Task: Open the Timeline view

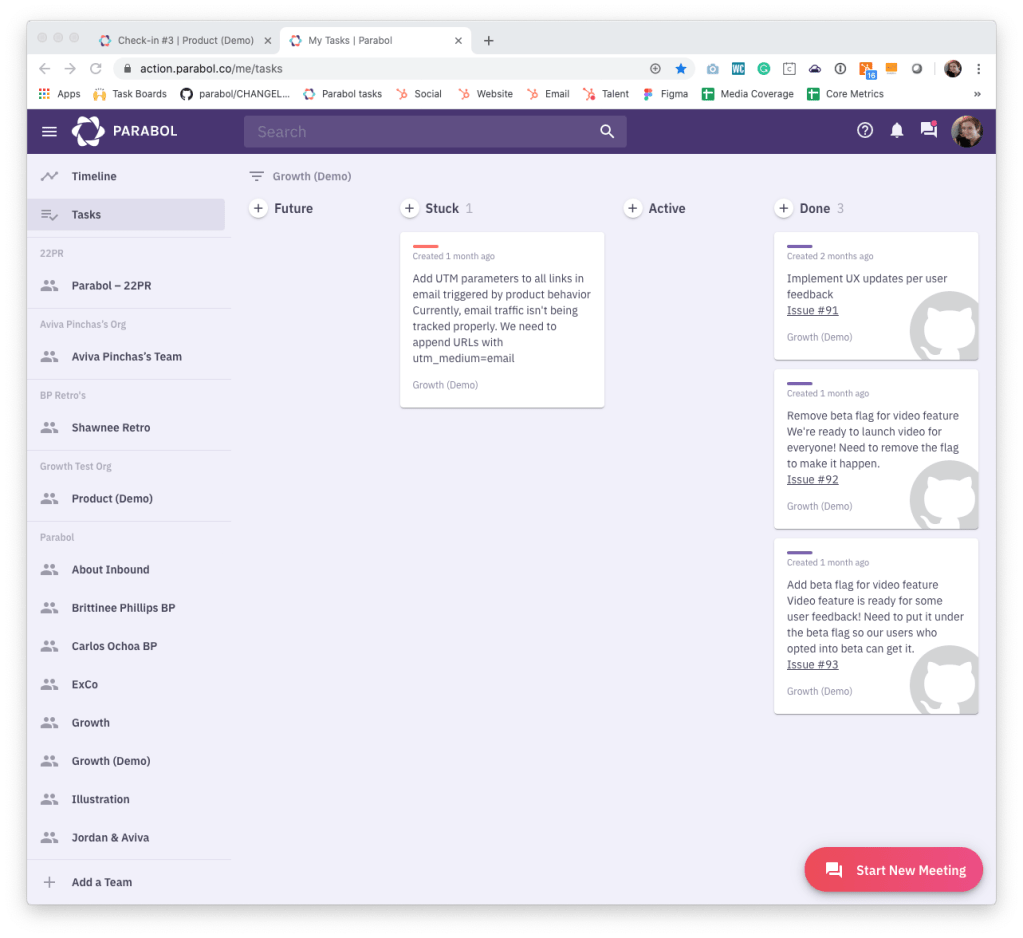Action: [126, 176]
